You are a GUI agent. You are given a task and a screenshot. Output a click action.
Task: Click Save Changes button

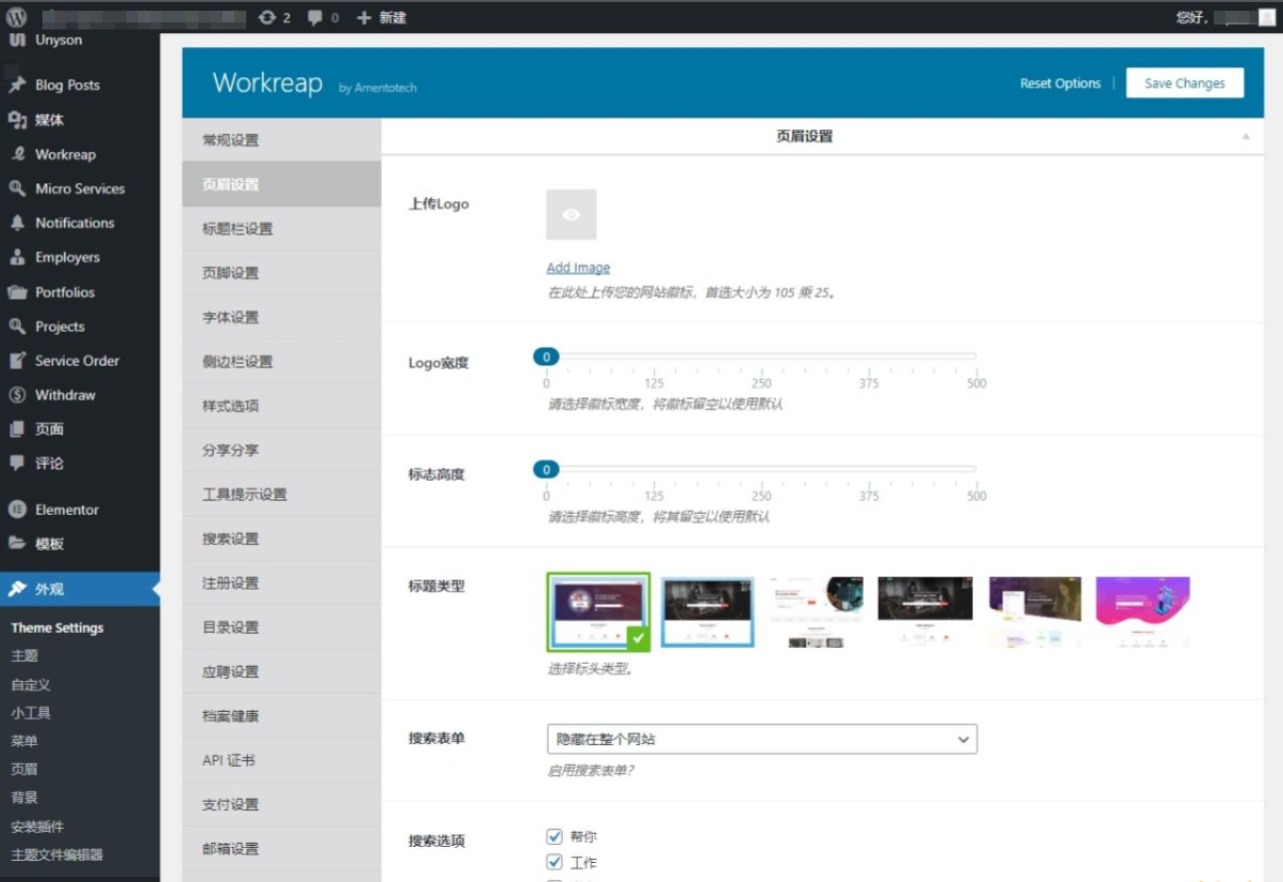(x=1185, y=83)
